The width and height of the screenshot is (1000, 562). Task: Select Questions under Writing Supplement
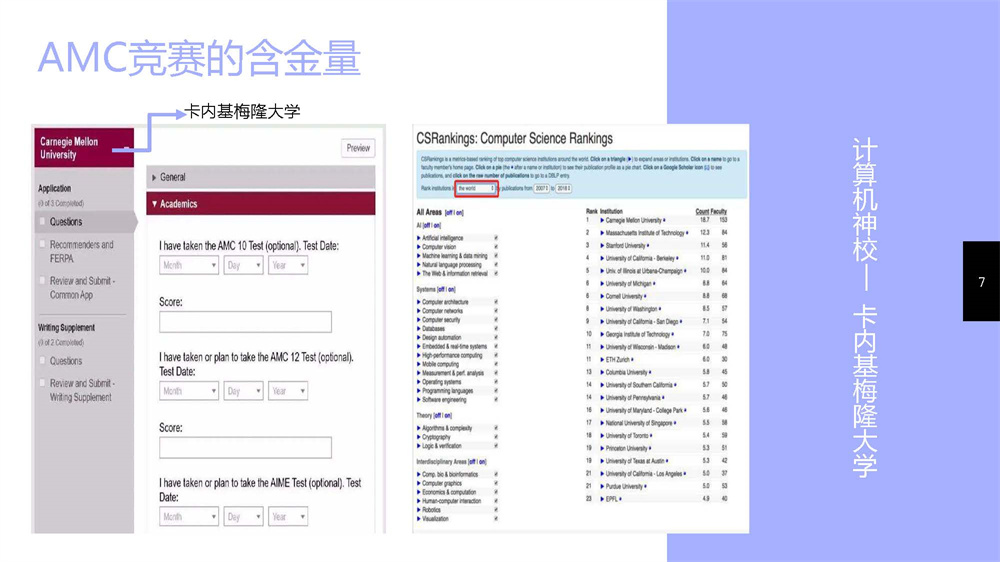pos(66,361)
